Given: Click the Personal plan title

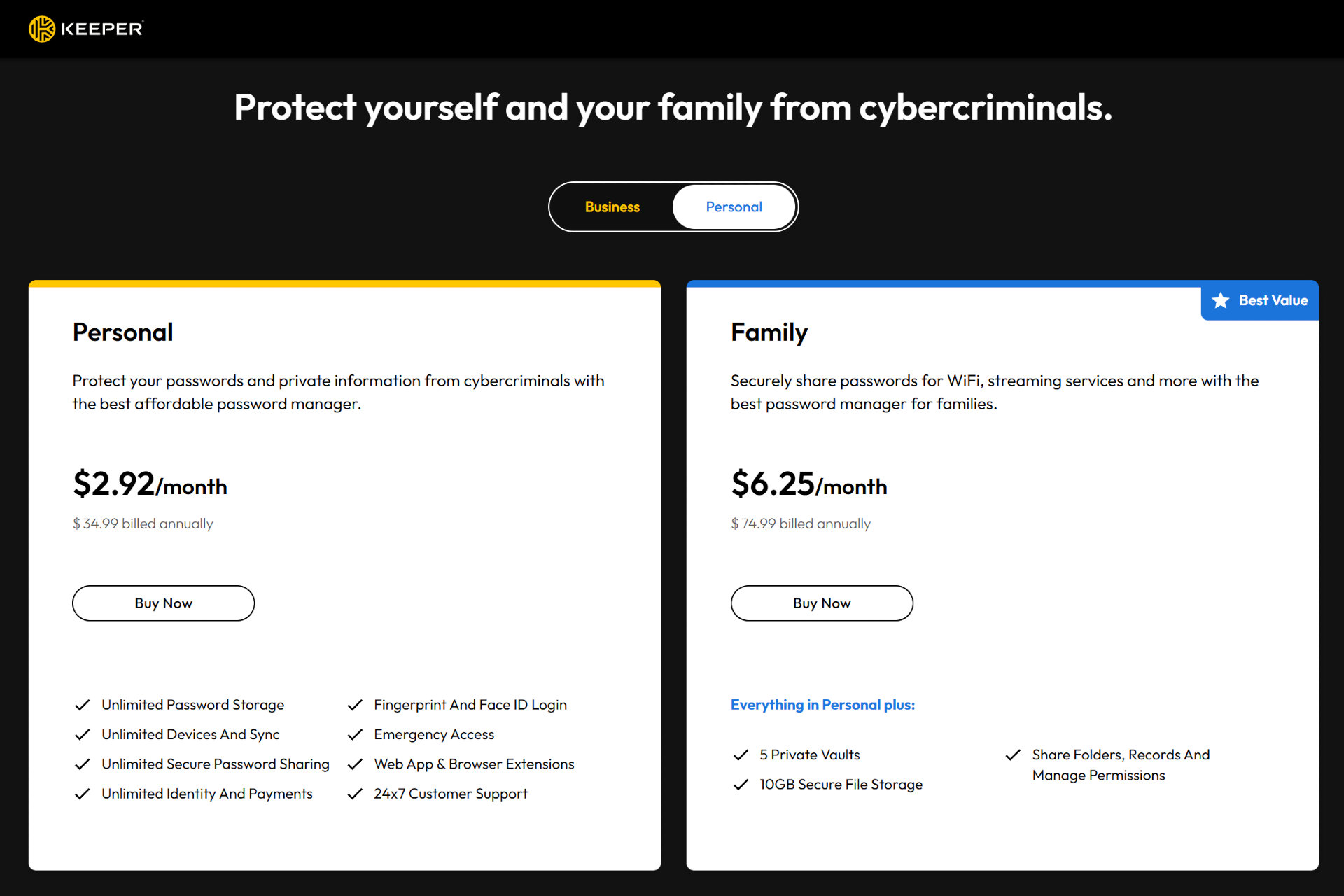Looking at the screenshot, I should click(x=123, y=332).
